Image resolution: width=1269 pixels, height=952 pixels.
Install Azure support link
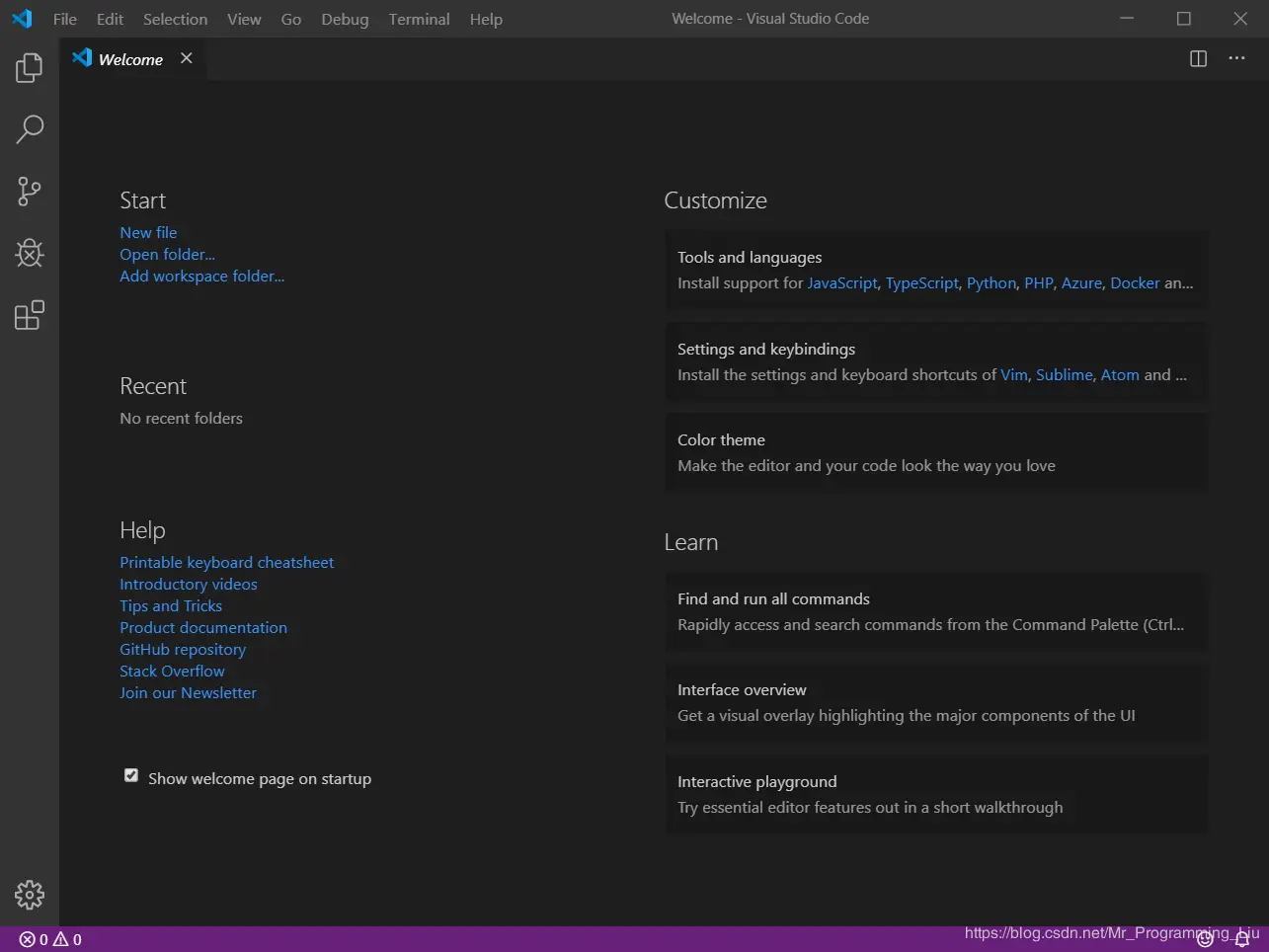tap(1081, 282)
